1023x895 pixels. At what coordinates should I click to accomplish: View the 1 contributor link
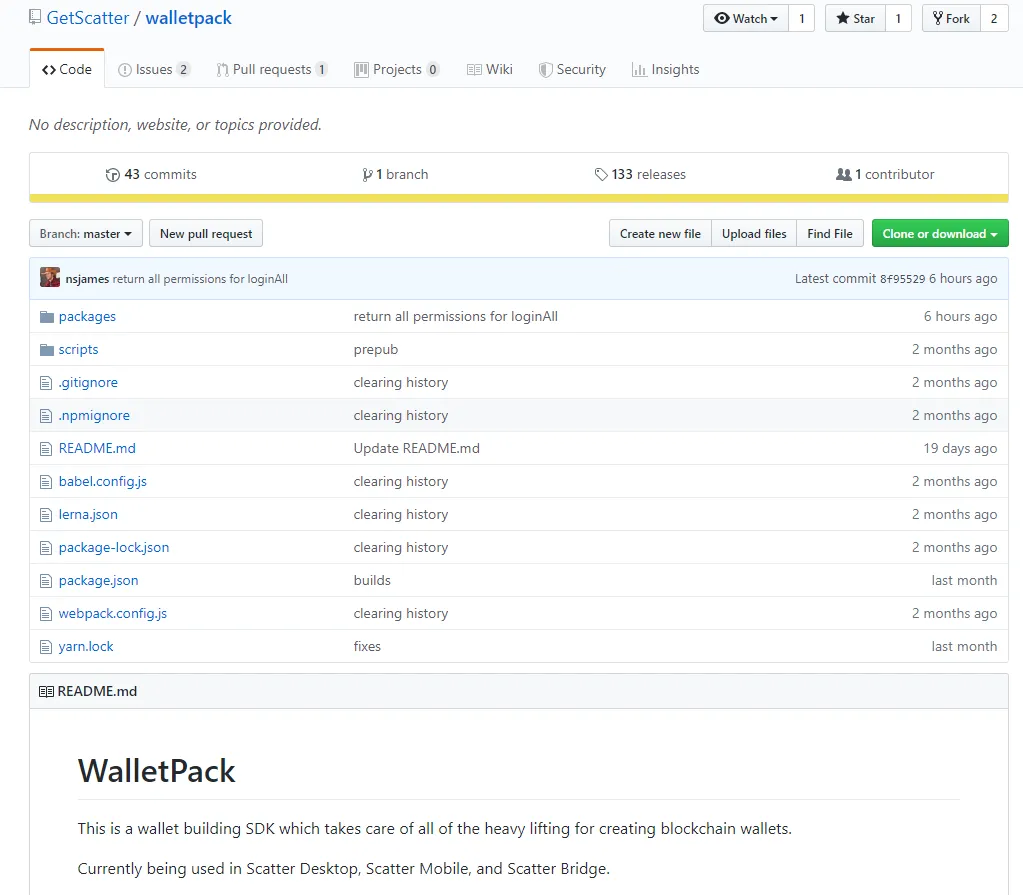[x=885, y=174]
